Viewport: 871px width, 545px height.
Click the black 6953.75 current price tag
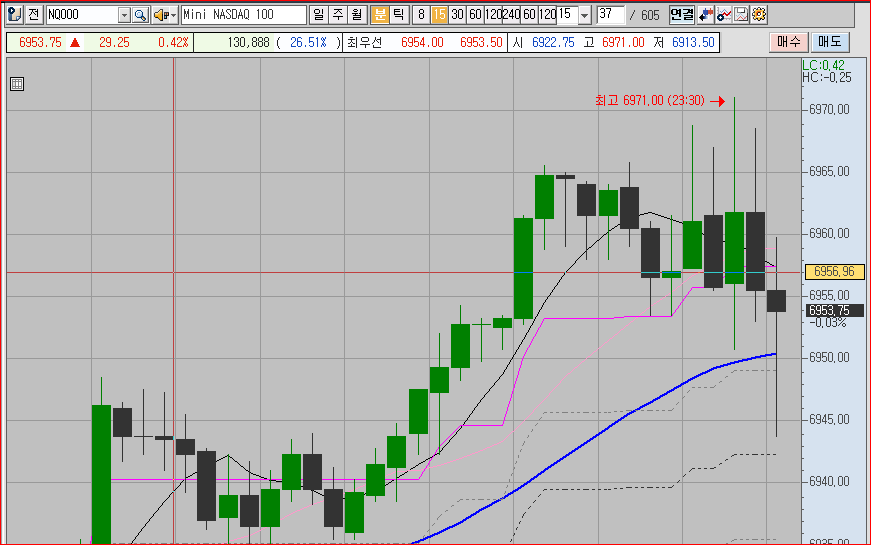(x=835, y=310)
